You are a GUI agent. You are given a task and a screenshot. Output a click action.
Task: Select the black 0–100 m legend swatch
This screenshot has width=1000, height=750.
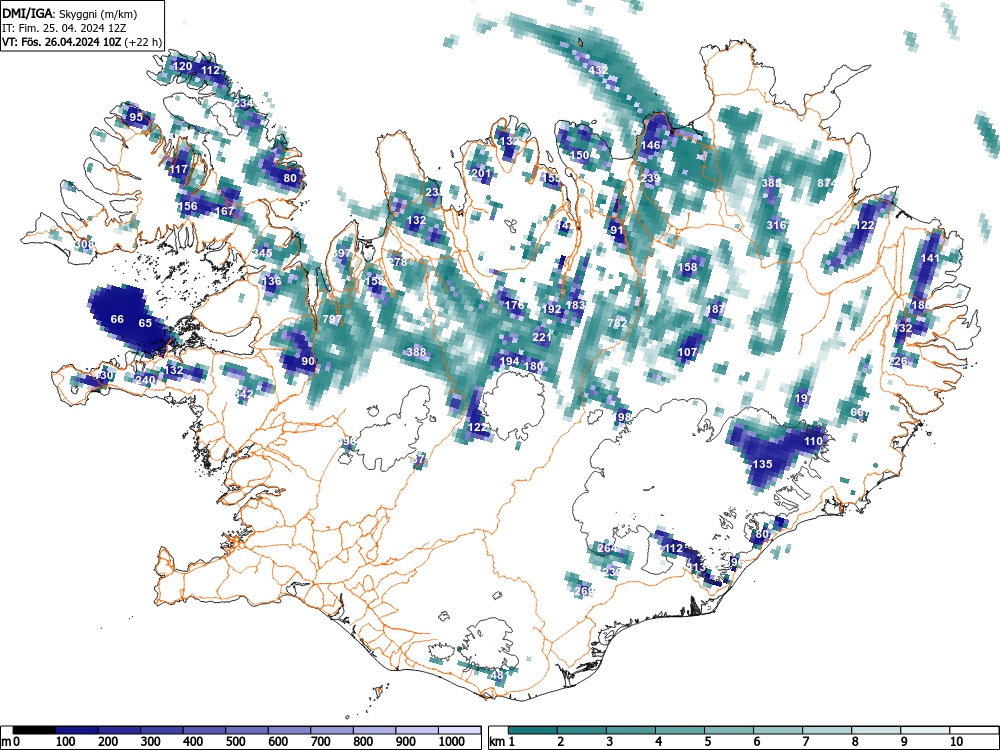coord(34,730)
